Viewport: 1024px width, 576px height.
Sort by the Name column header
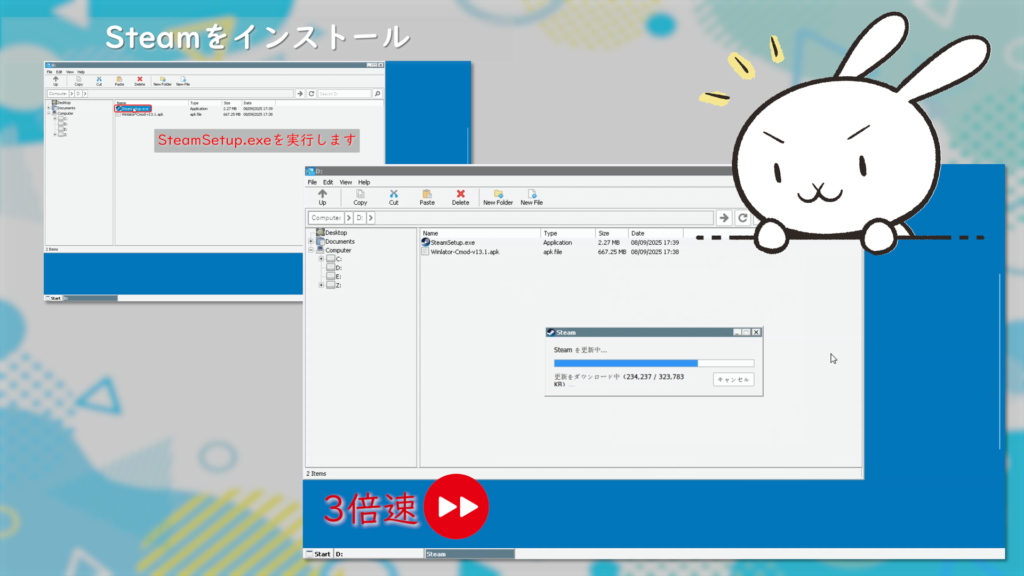[x=480, y=233]
